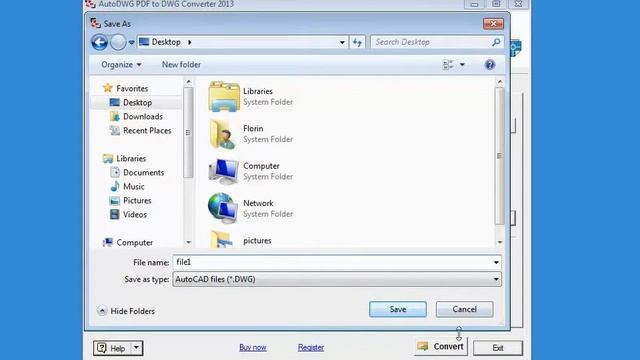Click the Favorites star icon
The height and width of the screenshot is (360, 640).
pos(108,88)
